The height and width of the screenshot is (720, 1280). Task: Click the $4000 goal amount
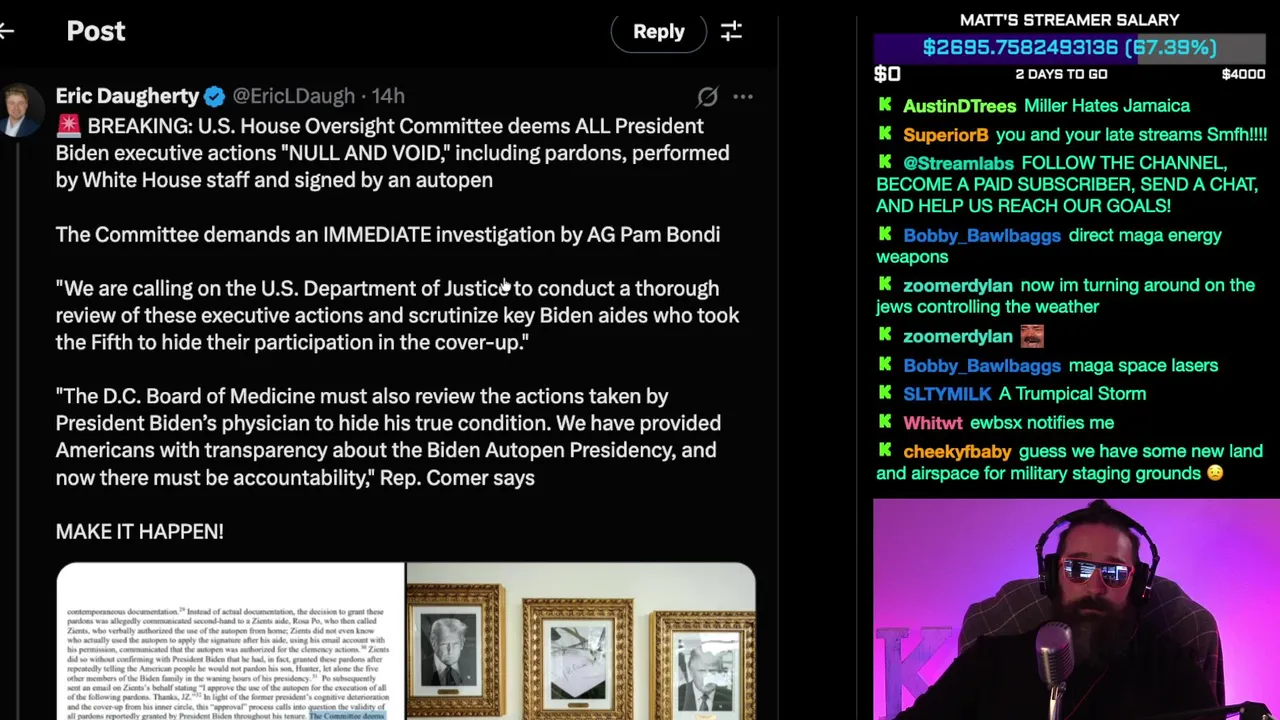pyautogui.click(x=1243, y=74)
